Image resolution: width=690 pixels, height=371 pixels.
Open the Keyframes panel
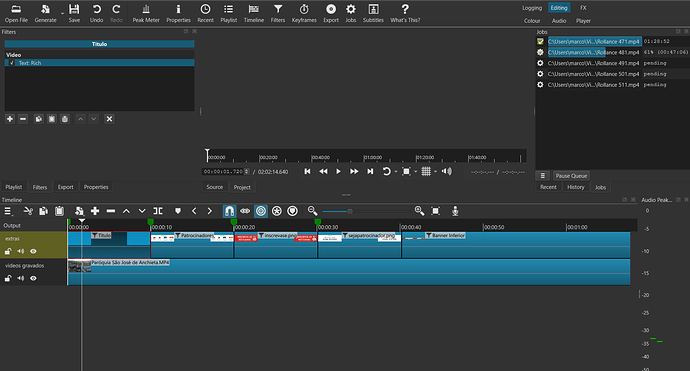coord(304,13)
